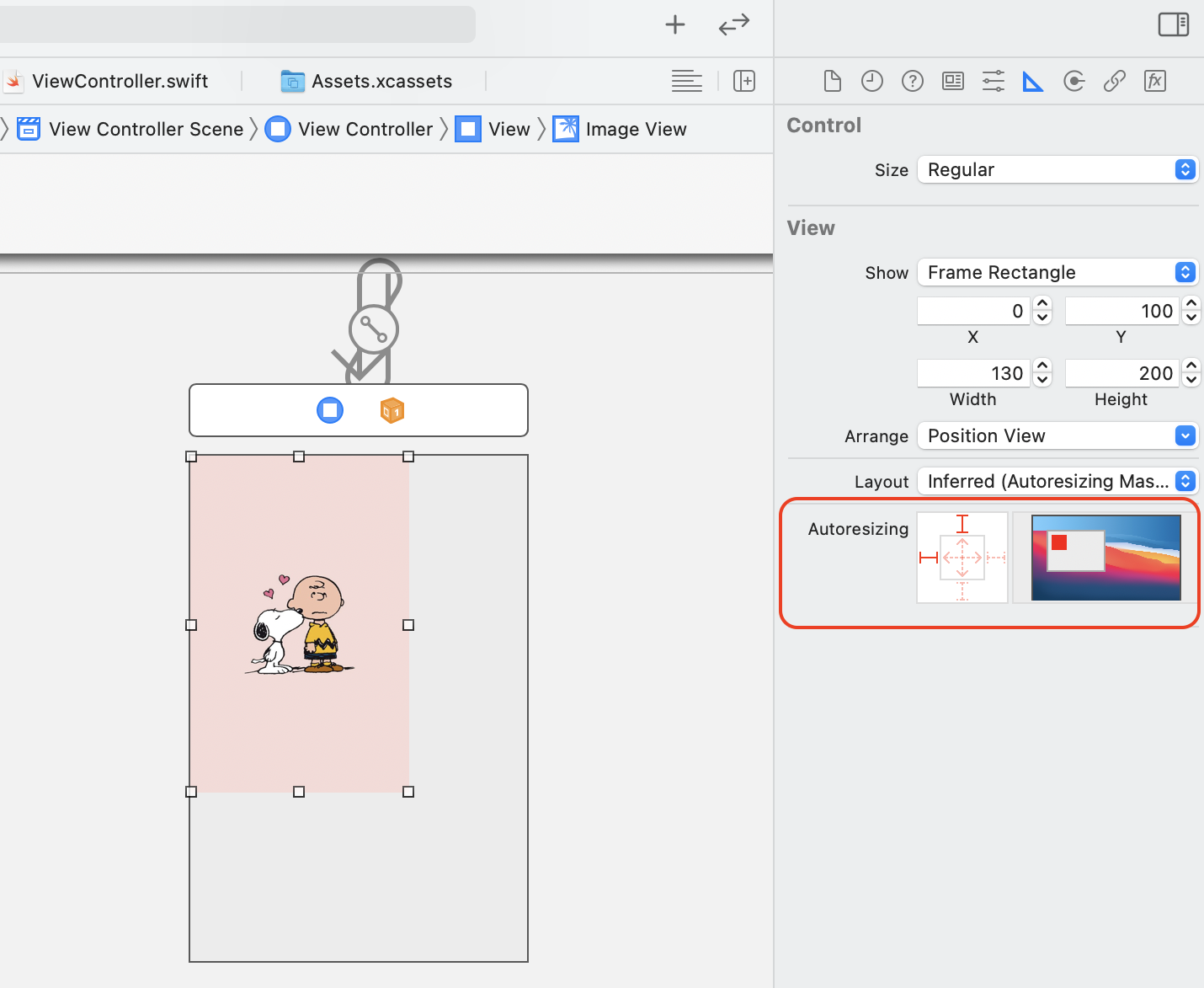Click the Height field showing 200
Viewport: 1204px width, 988px height.
click(1121, 373)
